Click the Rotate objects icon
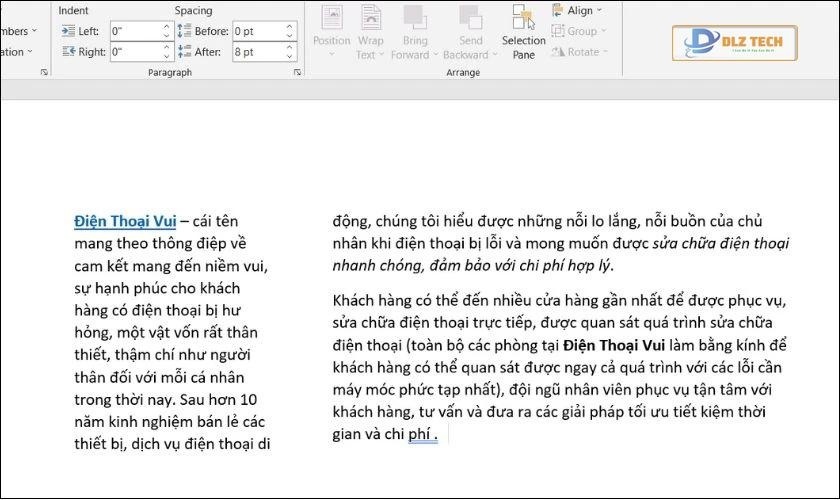840x500 pixels. 557,51
